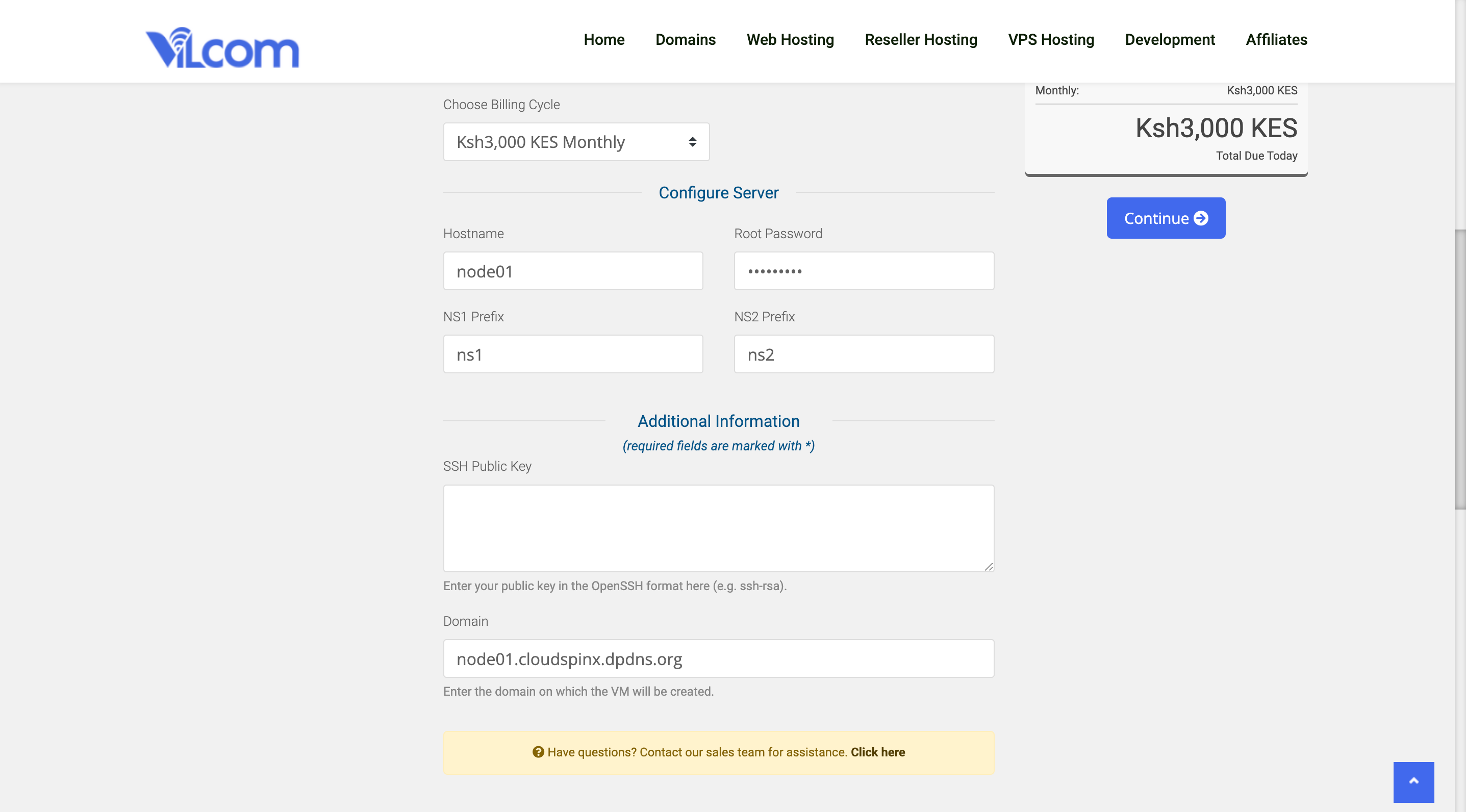Go to Web Hosting page
1466x812 pixels.
(x=790, y=39)
